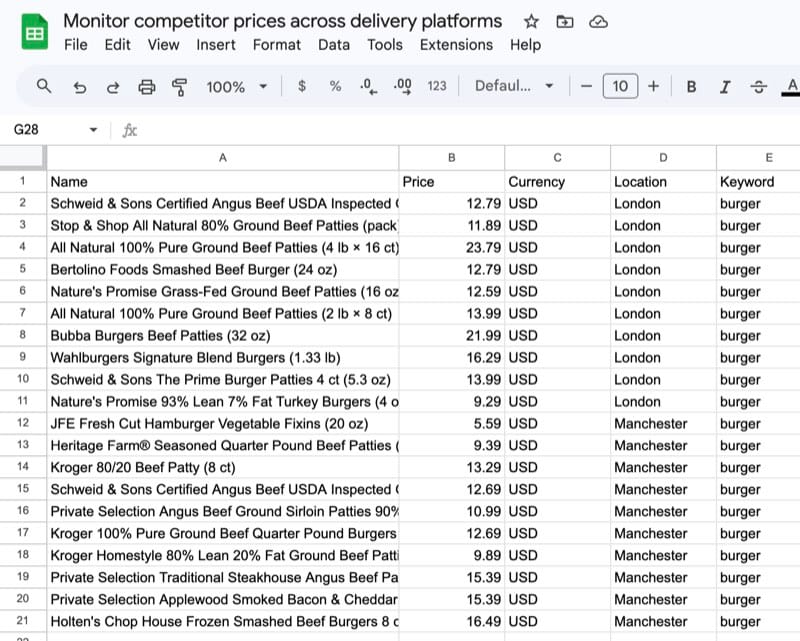
Task: Format as currency with dollar icon
Action: [302, 86]
